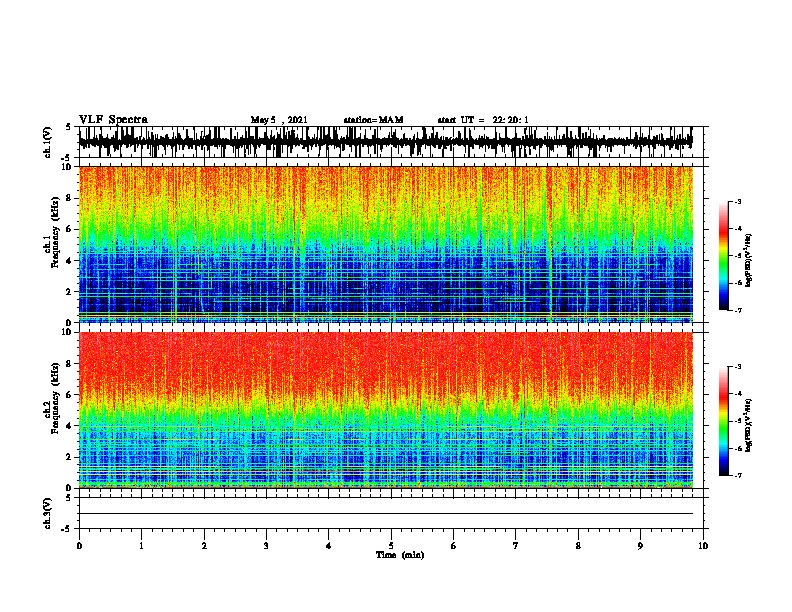792x612 pixels.
Task: Click the ch.2 spectrogram color bar
Action: click(x=723, y=421)
